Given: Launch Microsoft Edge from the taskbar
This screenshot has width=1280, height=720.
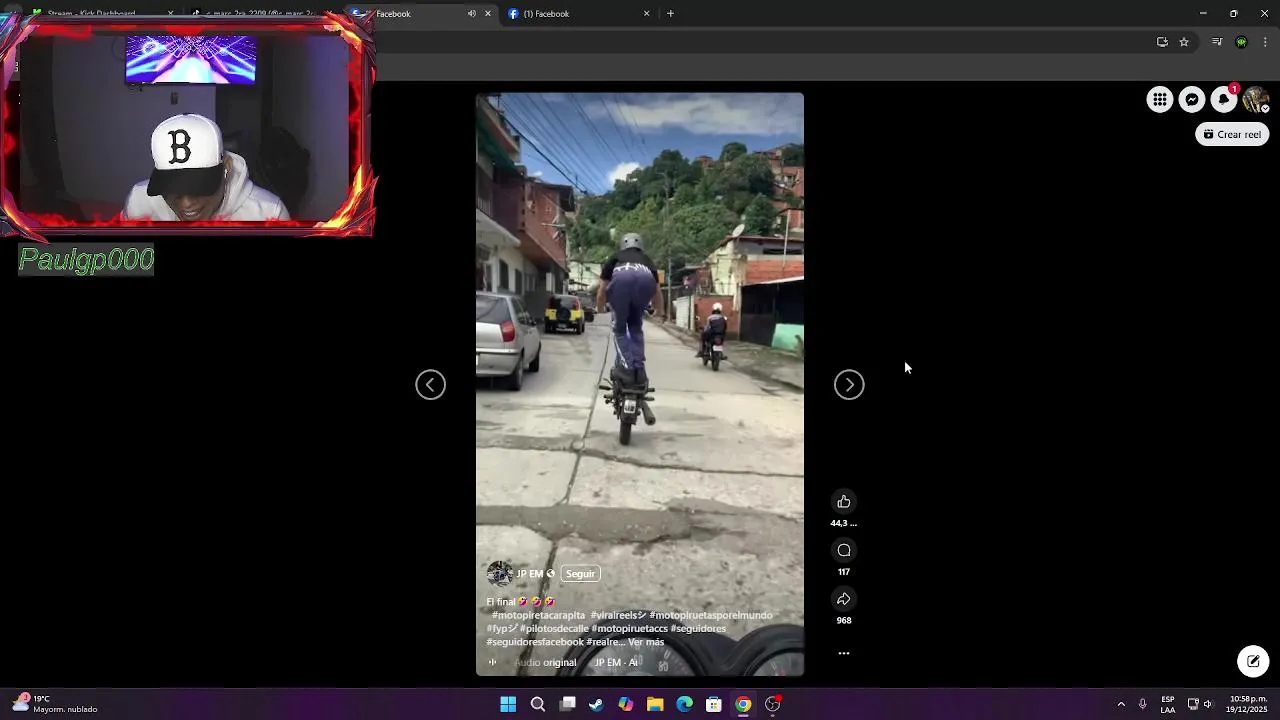Looking at the screenshot, I should [684, 704].
